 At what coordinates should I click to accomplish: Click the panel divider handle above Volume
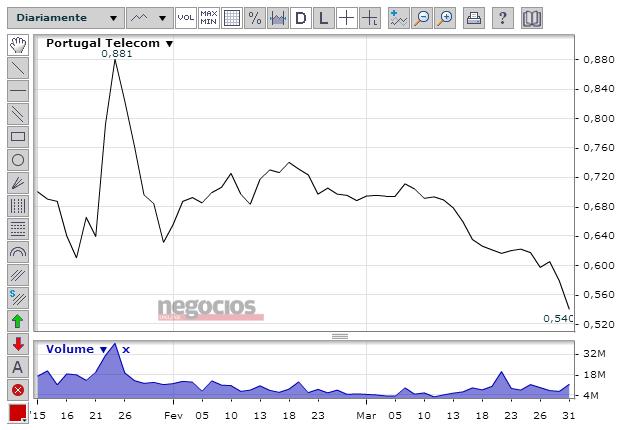tap(340, 337)
